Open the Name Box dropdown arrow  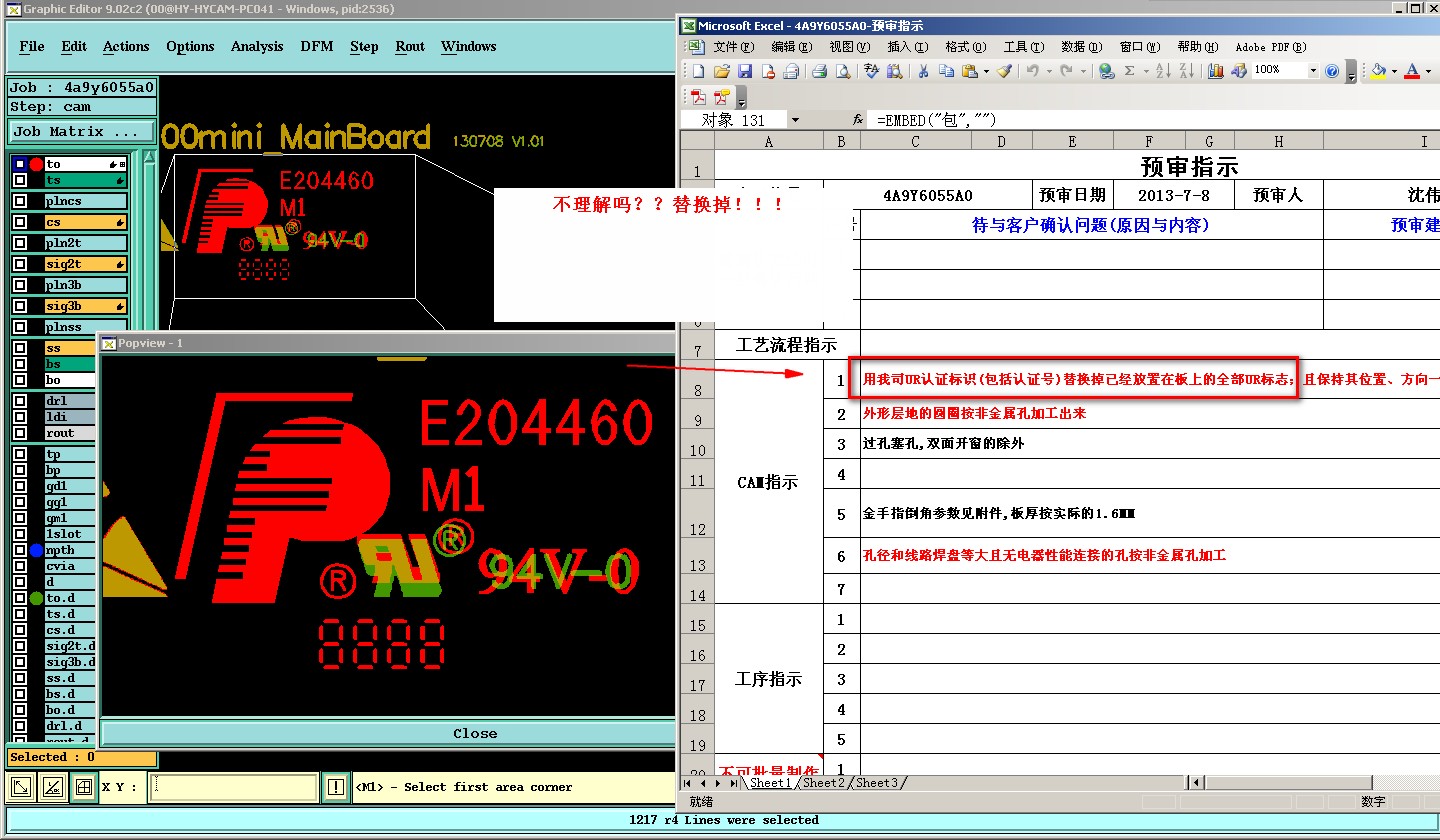coord(795,120)
